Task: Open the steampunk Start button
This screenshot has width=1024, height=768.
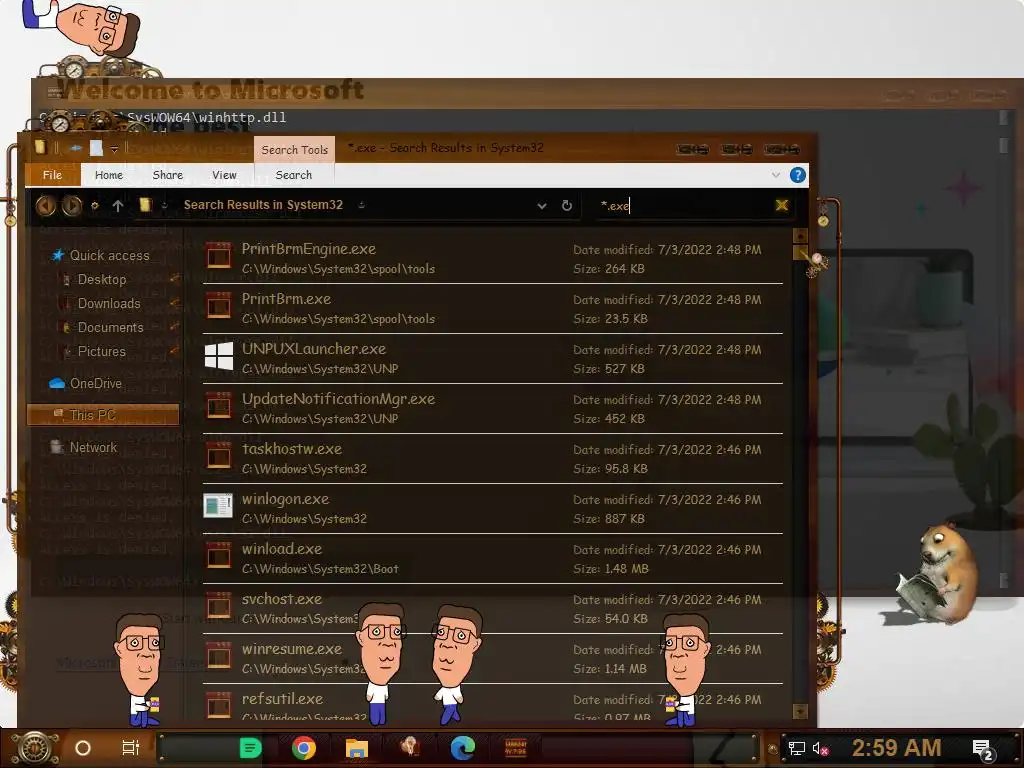Action: point(34,748)
